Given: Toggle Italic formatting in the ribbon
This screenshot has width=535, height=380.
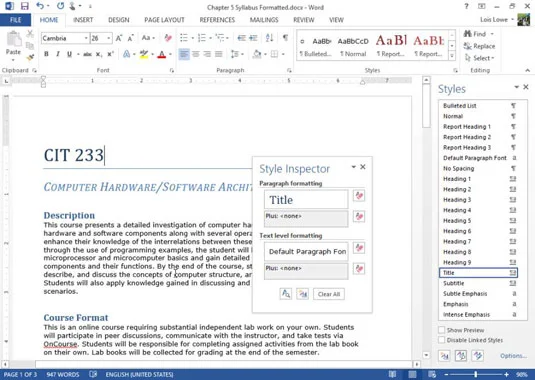Looking at the screenshot, I should [x=58, y=54].
